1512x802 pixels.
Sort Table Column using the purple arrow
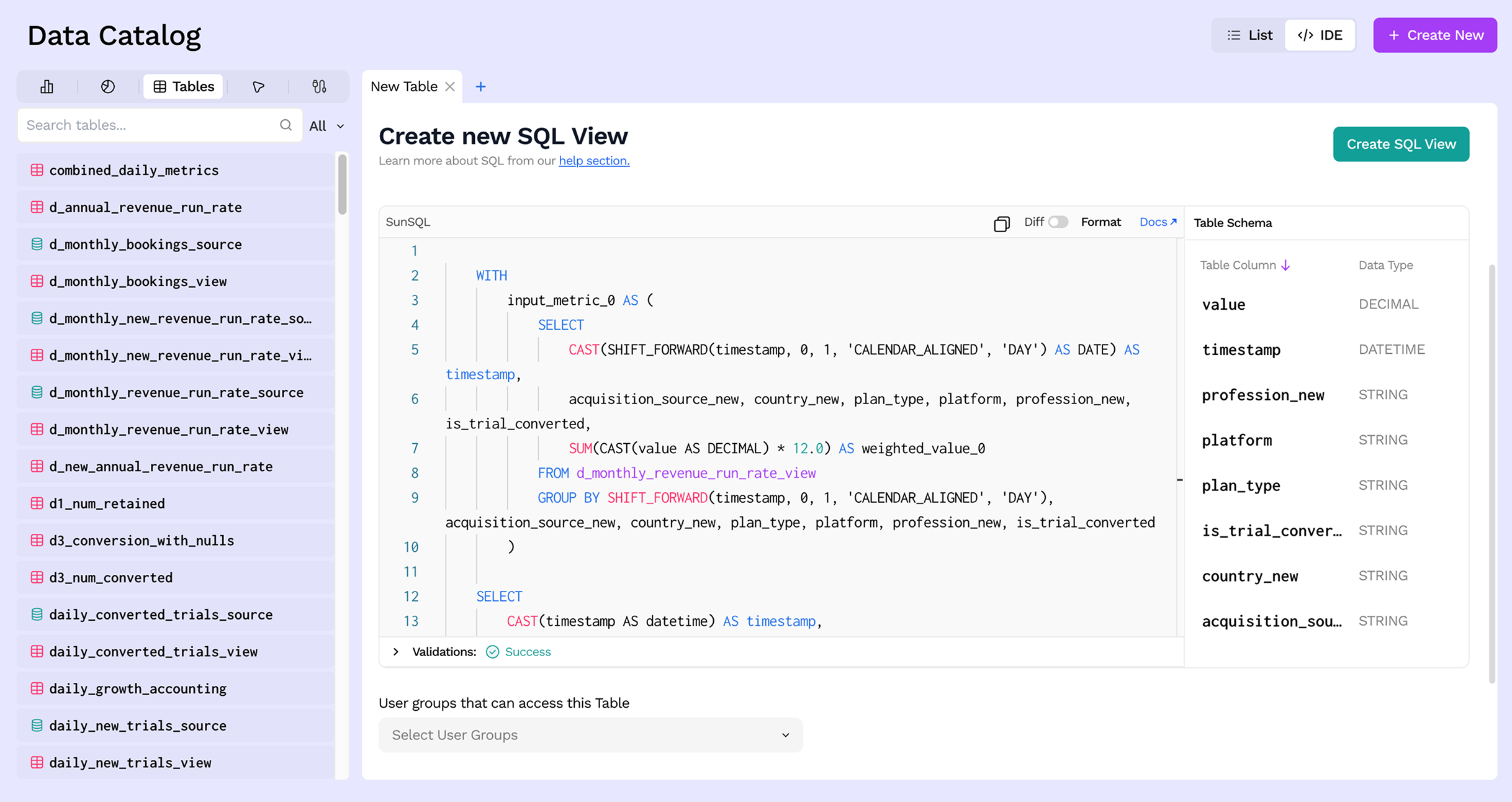point(1285,264)
